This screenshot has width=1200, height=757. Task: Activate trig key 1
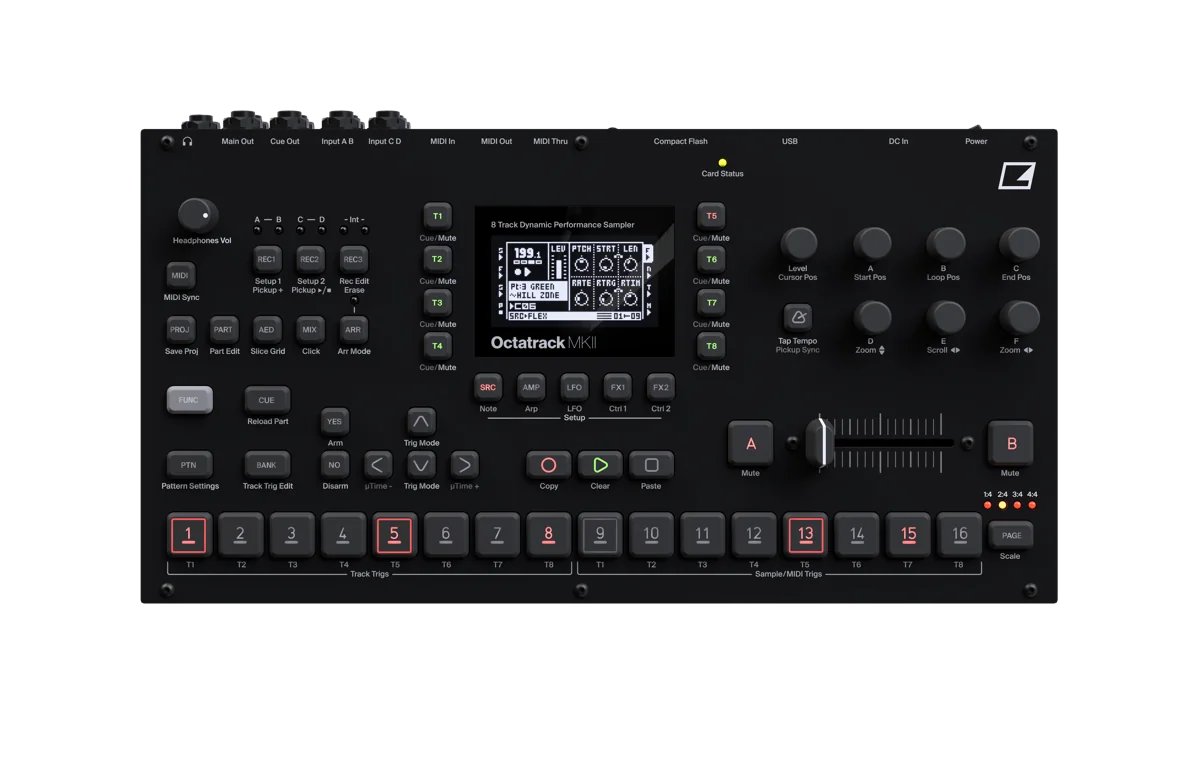tap(188, 535)
